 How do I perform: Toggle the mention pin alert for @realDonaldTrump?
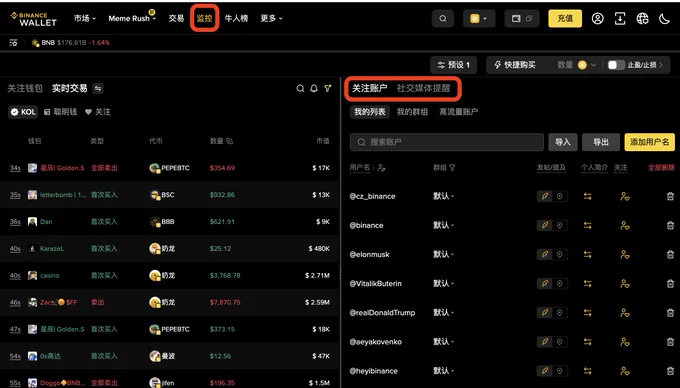pyautogui.click(x=559, y=313)
